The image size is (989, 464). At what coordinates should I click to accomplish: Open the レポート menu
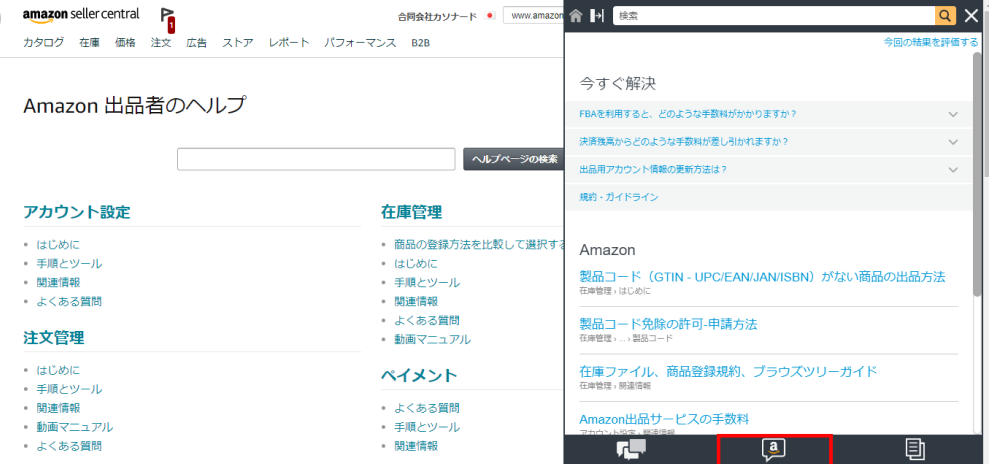pos(289,43)
